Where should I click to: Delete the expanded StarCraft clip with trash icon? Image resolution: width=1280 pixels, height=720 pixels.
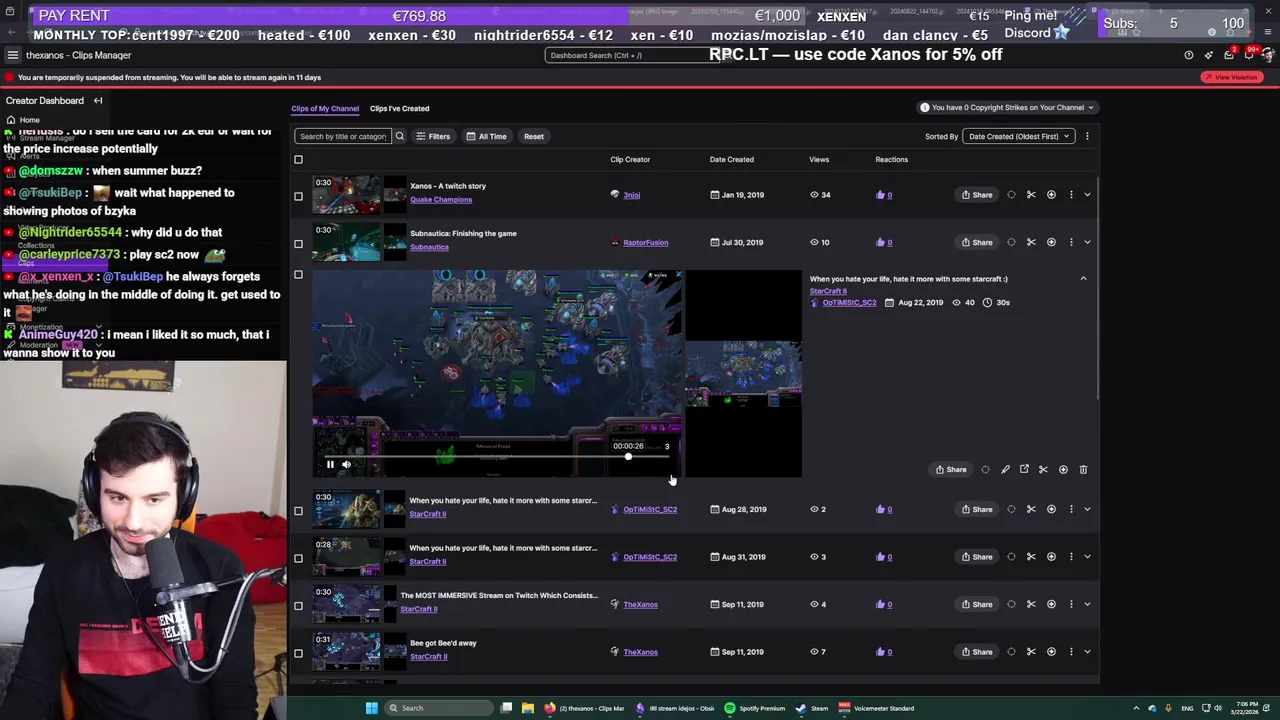(x=1083, y=469)
